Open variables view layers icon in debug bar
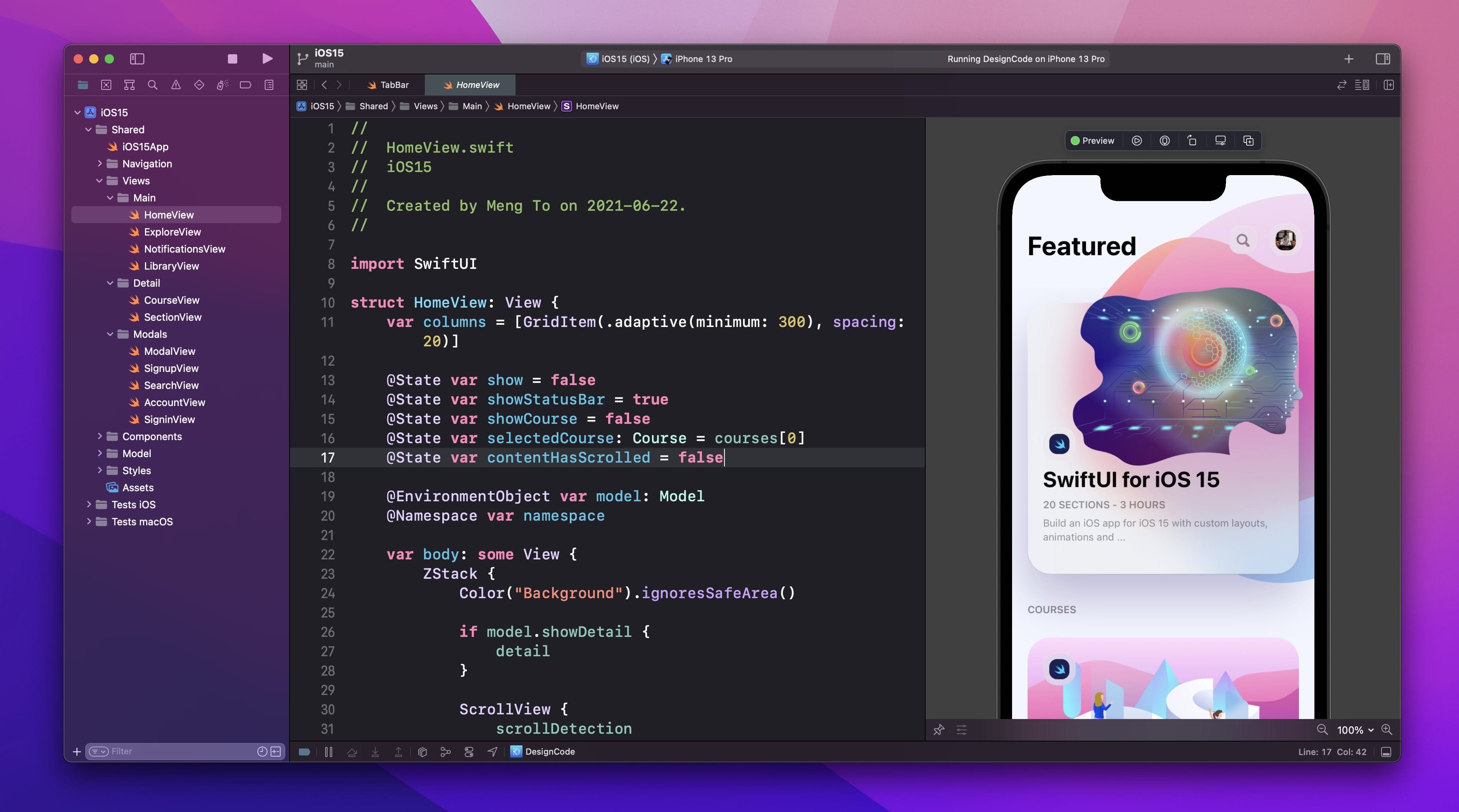The width and height of the screenshot is (1459, 812). point(423,752)
